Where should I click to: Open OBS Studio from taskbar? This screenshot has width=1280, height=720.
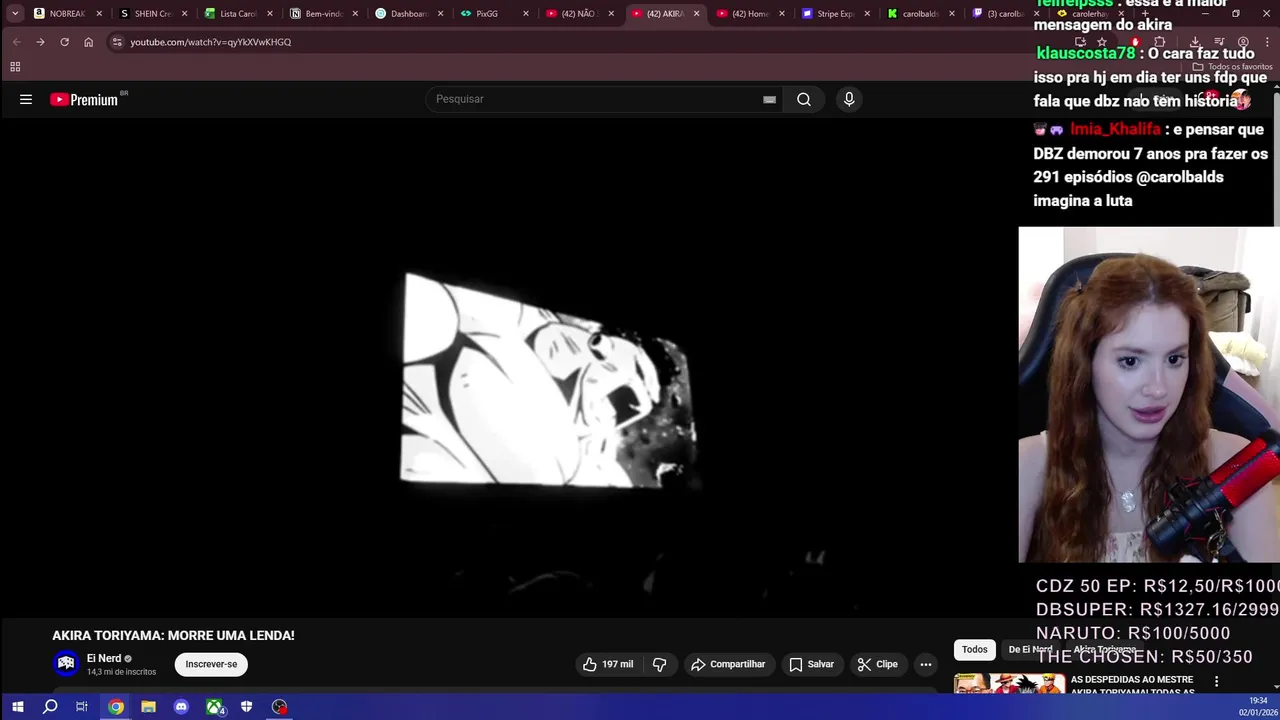(280, 707)
